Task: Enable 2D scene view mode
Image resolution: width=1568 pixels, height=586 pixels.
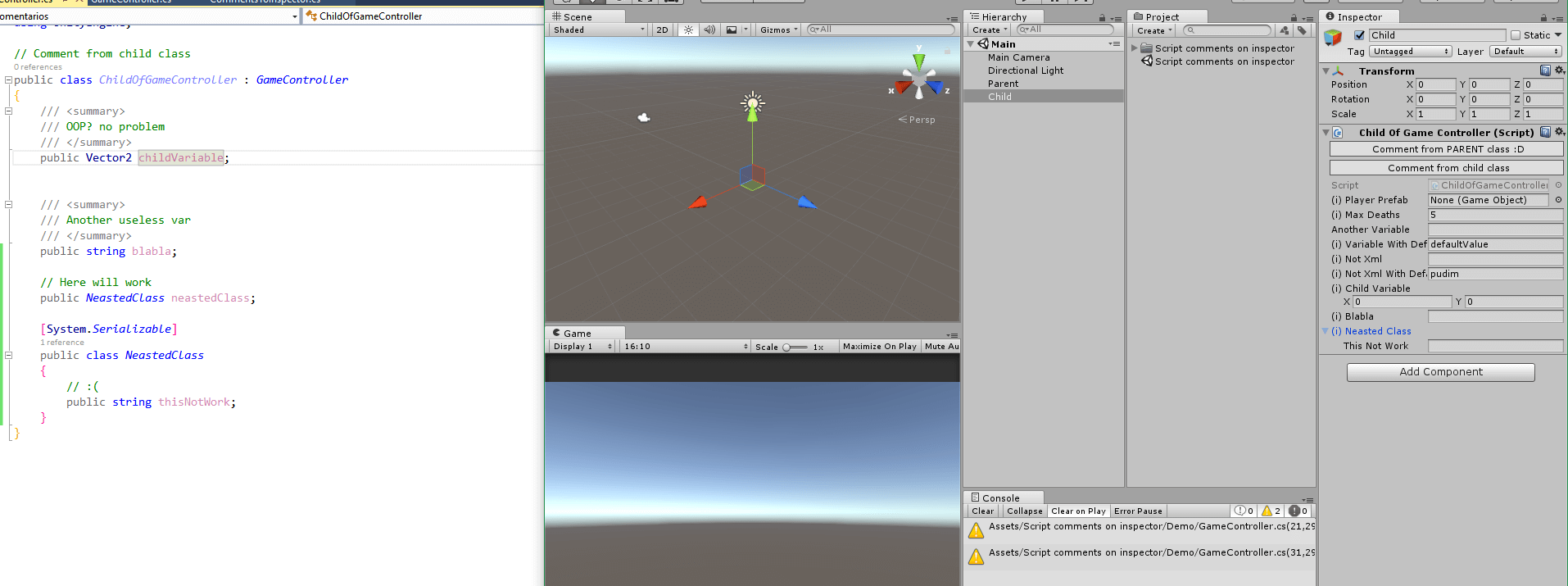Action: click(662, 30)
